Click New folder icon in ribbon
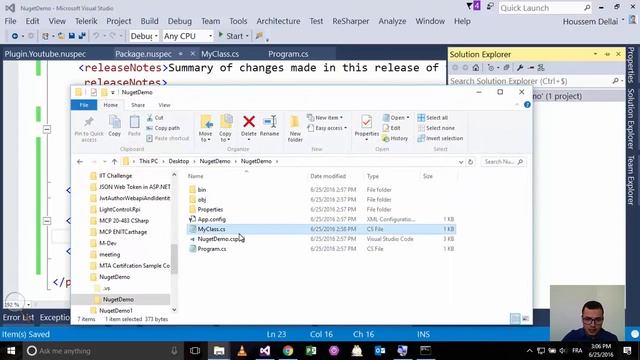The image size is (640, 360). point(295,122)
